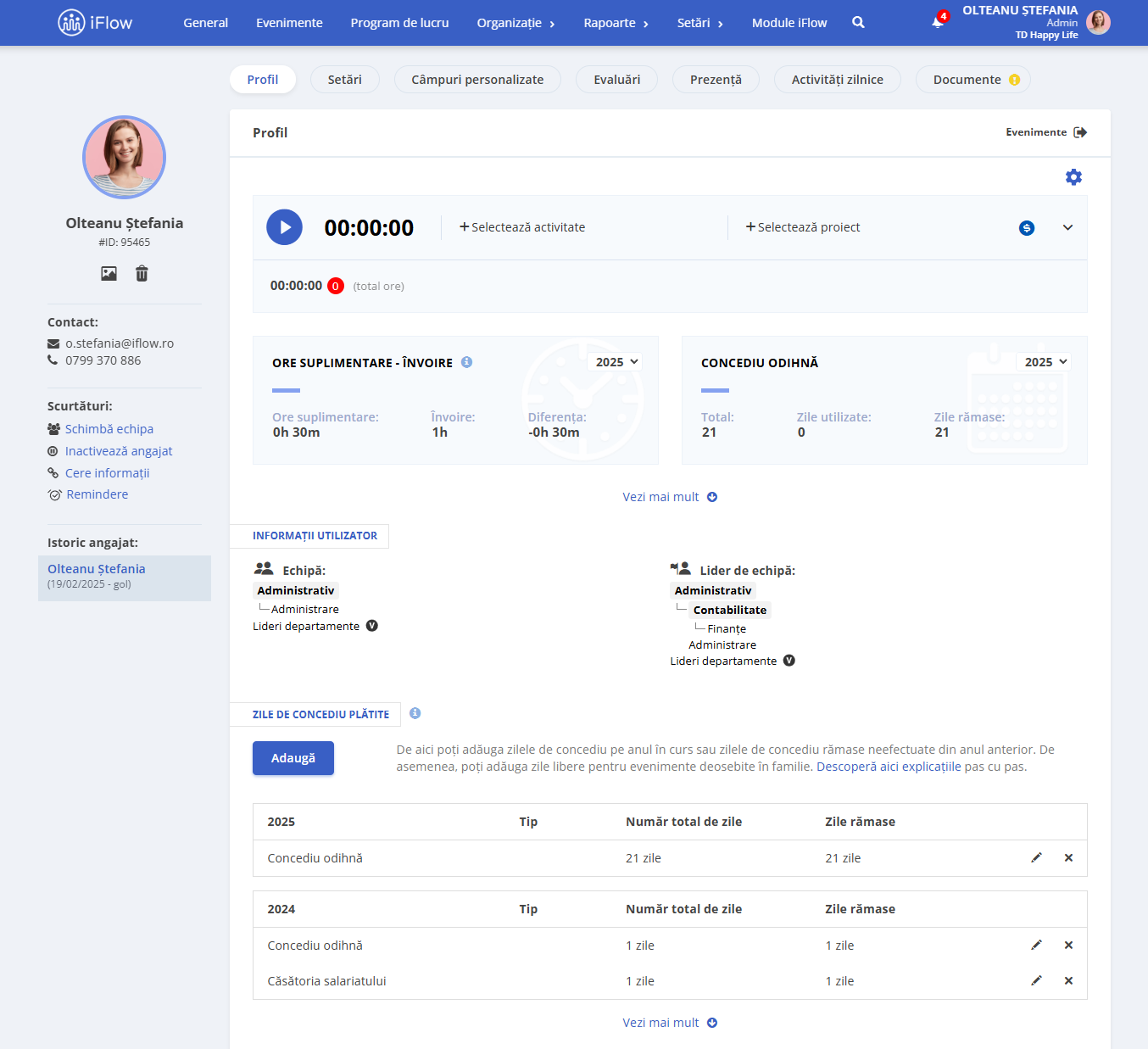
Task: Edit 2025 Concediu odihnă row pencil
Action: [x=1036, y=857]
